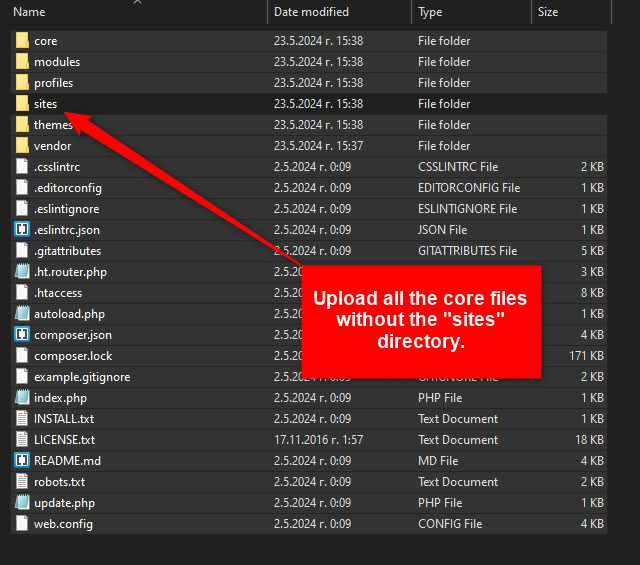Click the 'composer.json' file name
Screen dimensions: 640x565
click(x=73, y=336)
